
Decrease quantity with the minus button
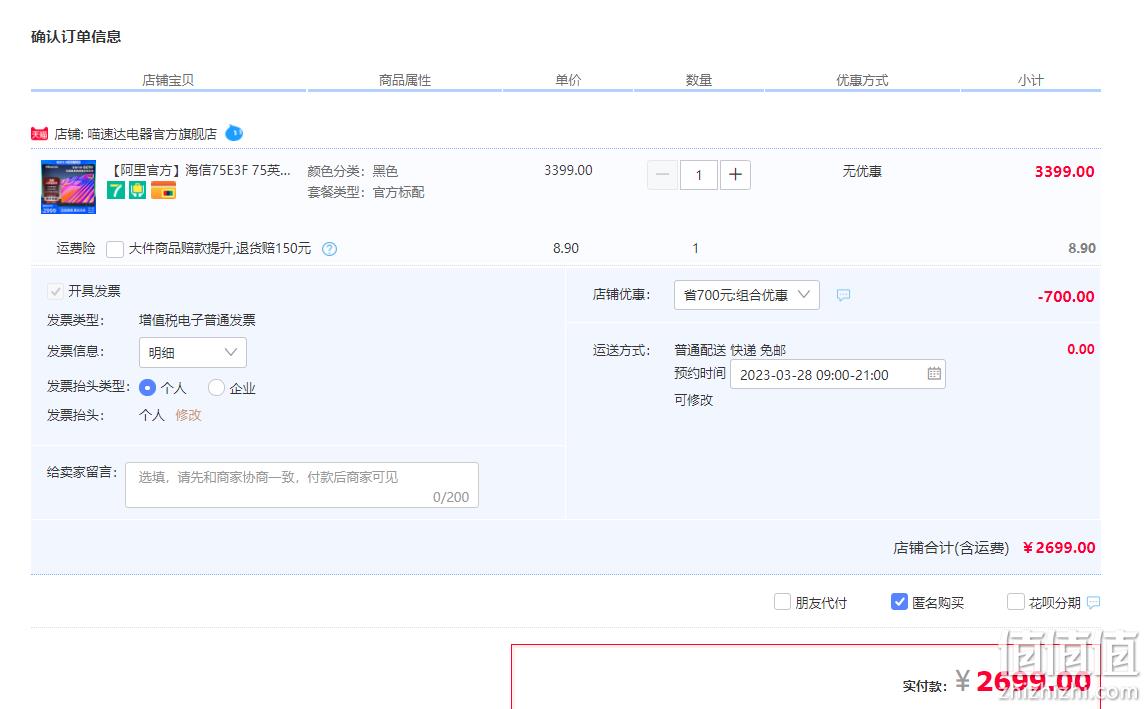662,175
